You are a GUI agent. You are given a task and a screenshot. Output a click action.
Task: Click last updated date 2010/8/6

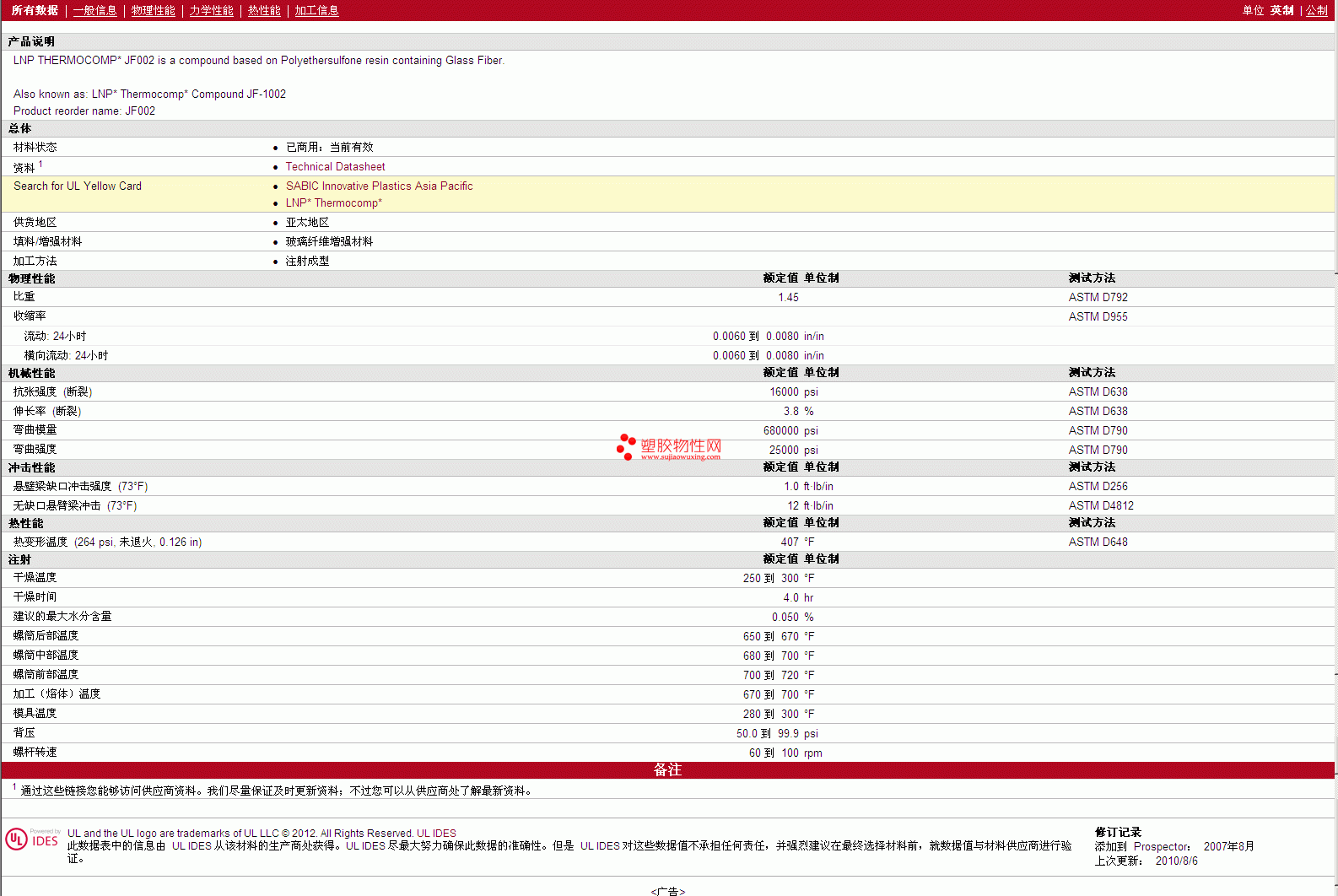pos(1176,861)
